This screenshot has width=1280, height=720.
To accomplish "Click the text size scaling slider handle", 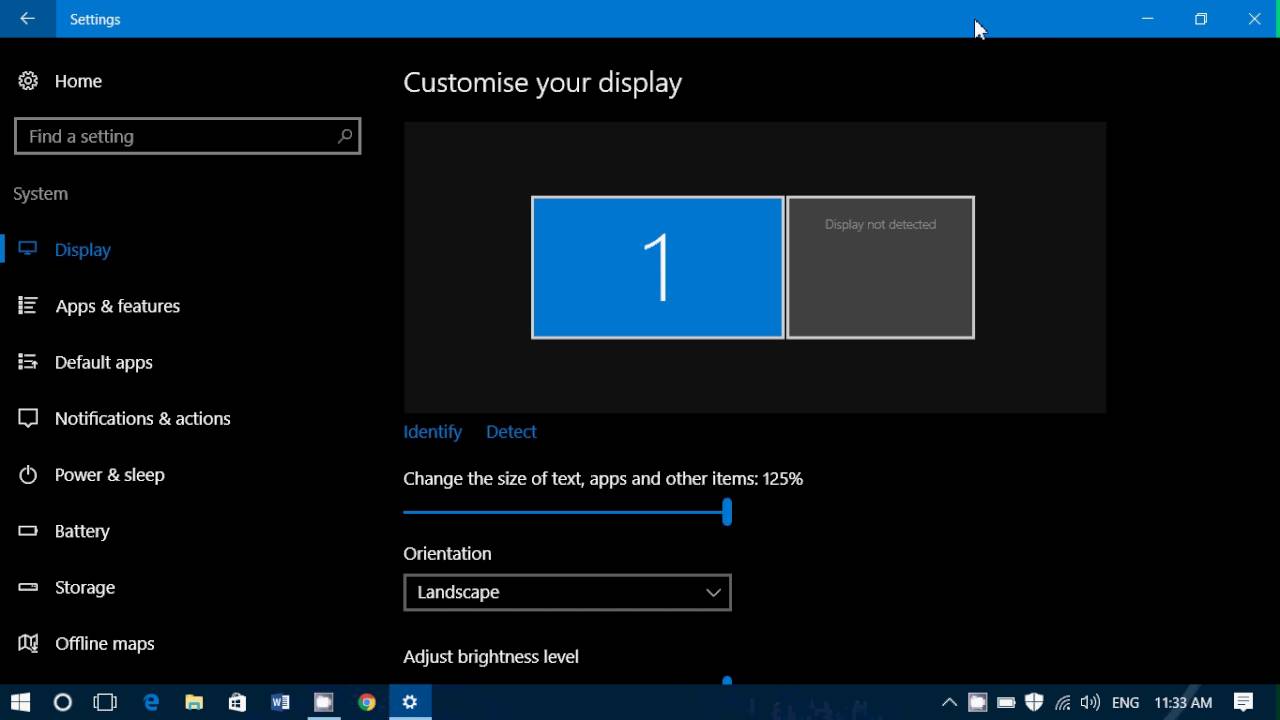I will (727, 512).
